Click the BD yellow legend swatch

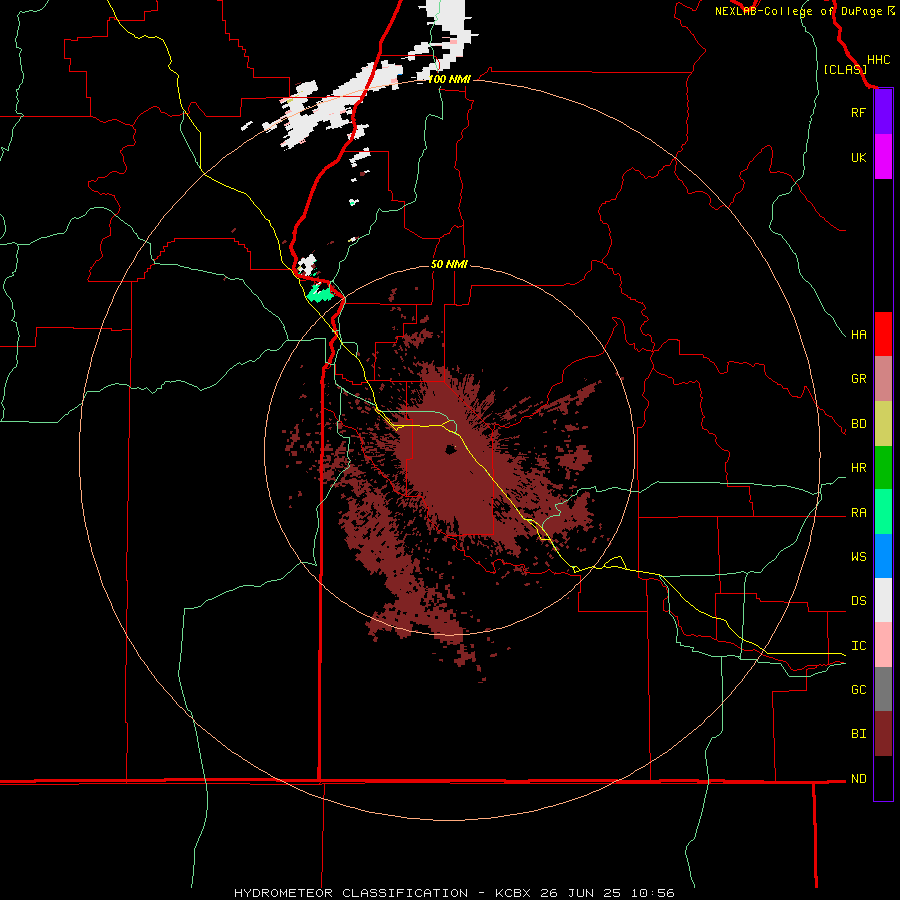tap(883, 424)
